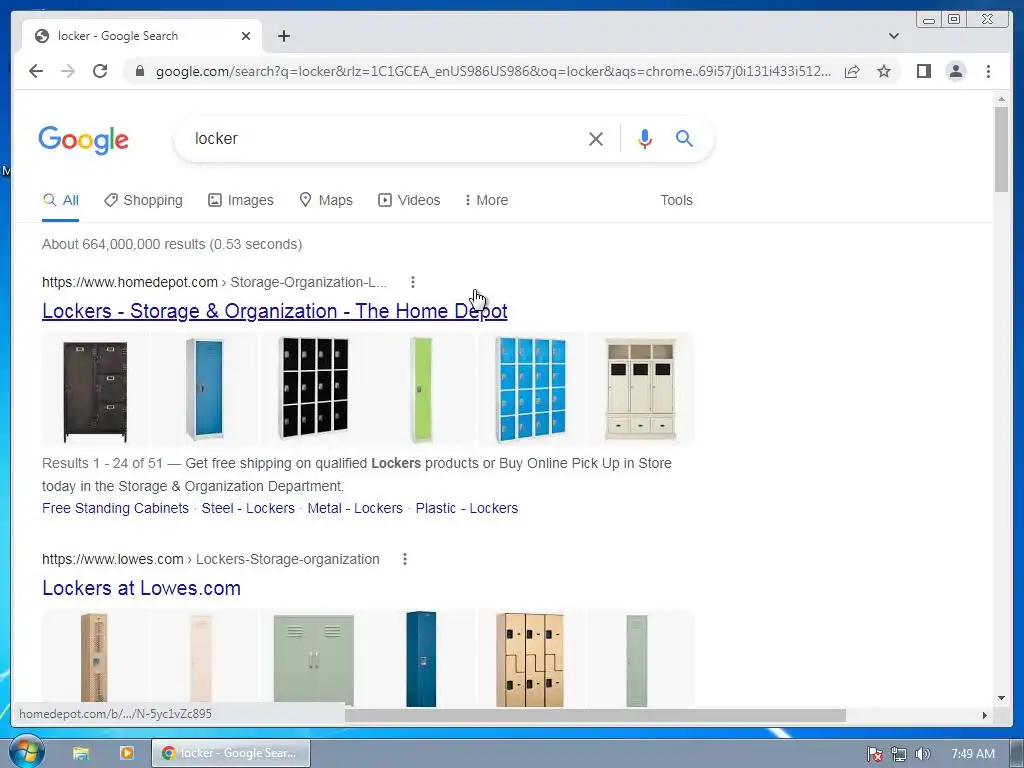Viewport: 1024px width, 768px height.
Task: Click the horizontal scrollbar thumb
Action: [x=595, y=715]
